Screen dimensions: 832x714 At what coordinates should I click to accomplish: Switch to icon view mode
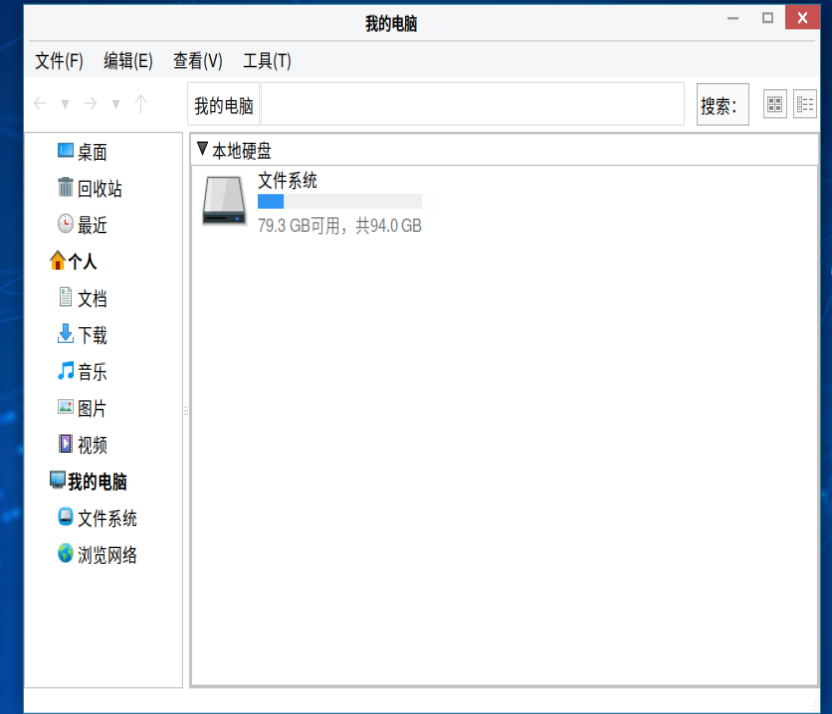775,105
